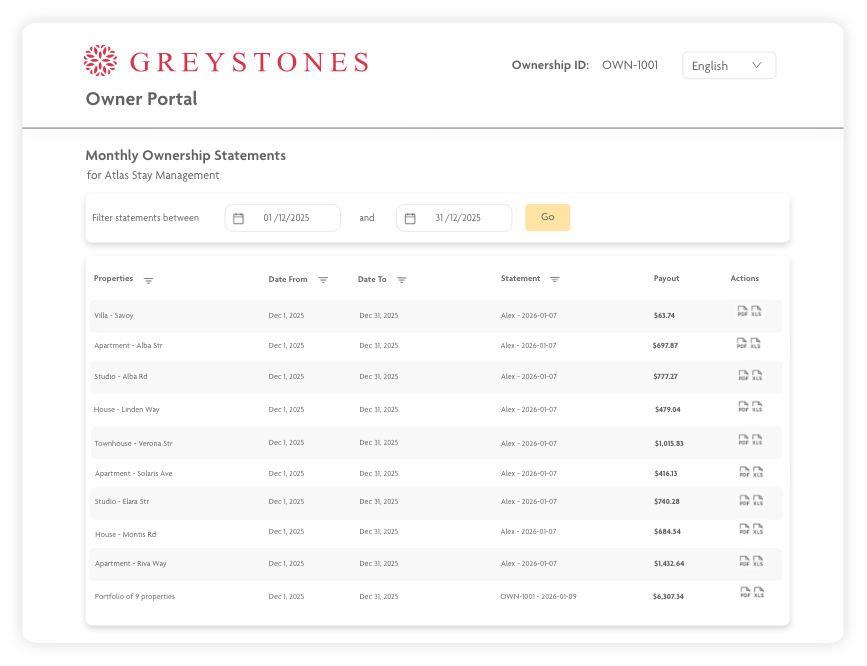Download XLS for Villa - Savoy statement
Image resolution: width=867 pixels, height=666 pixels.
[x=757, y=312]
